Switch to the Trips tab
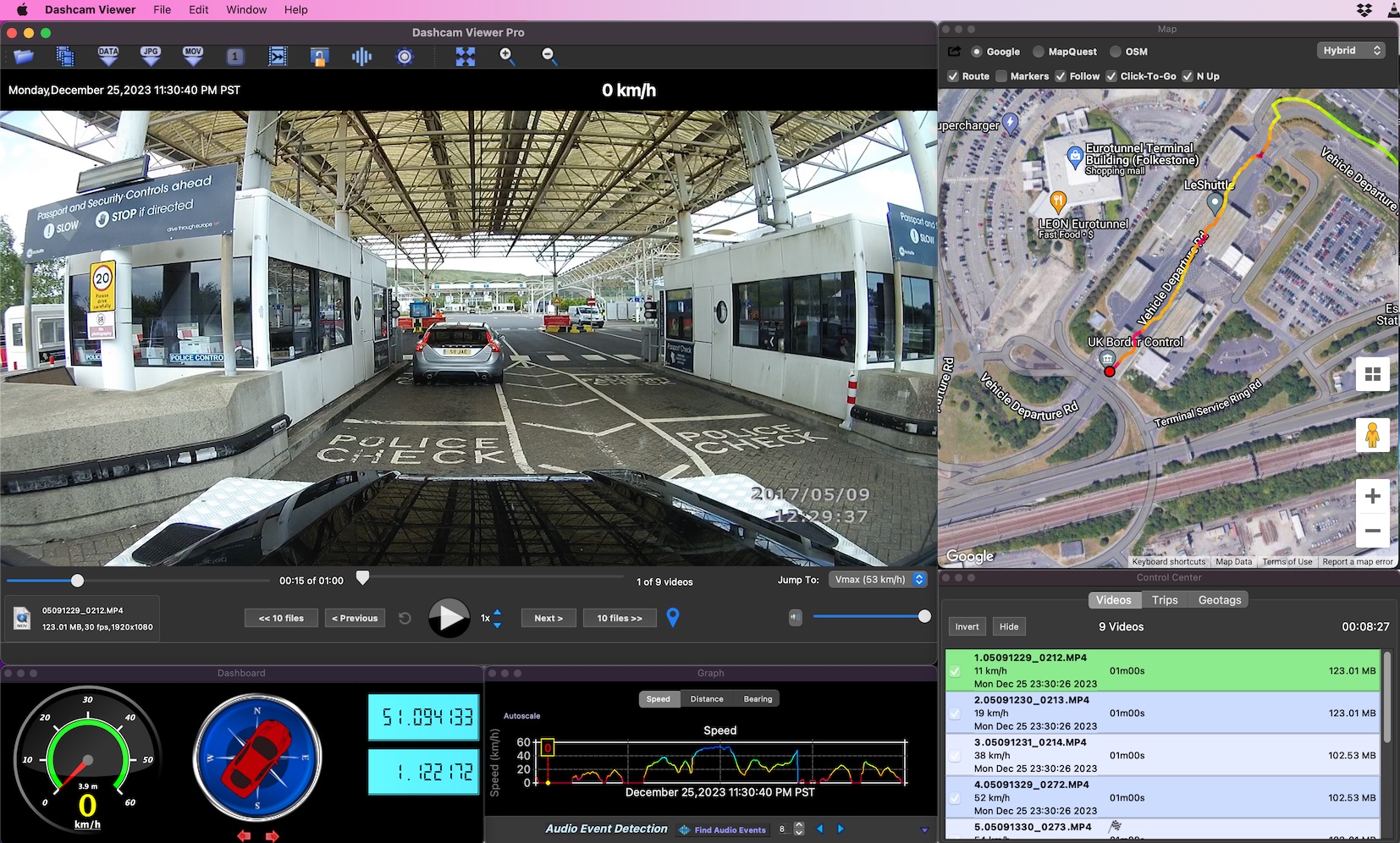 1165,599
